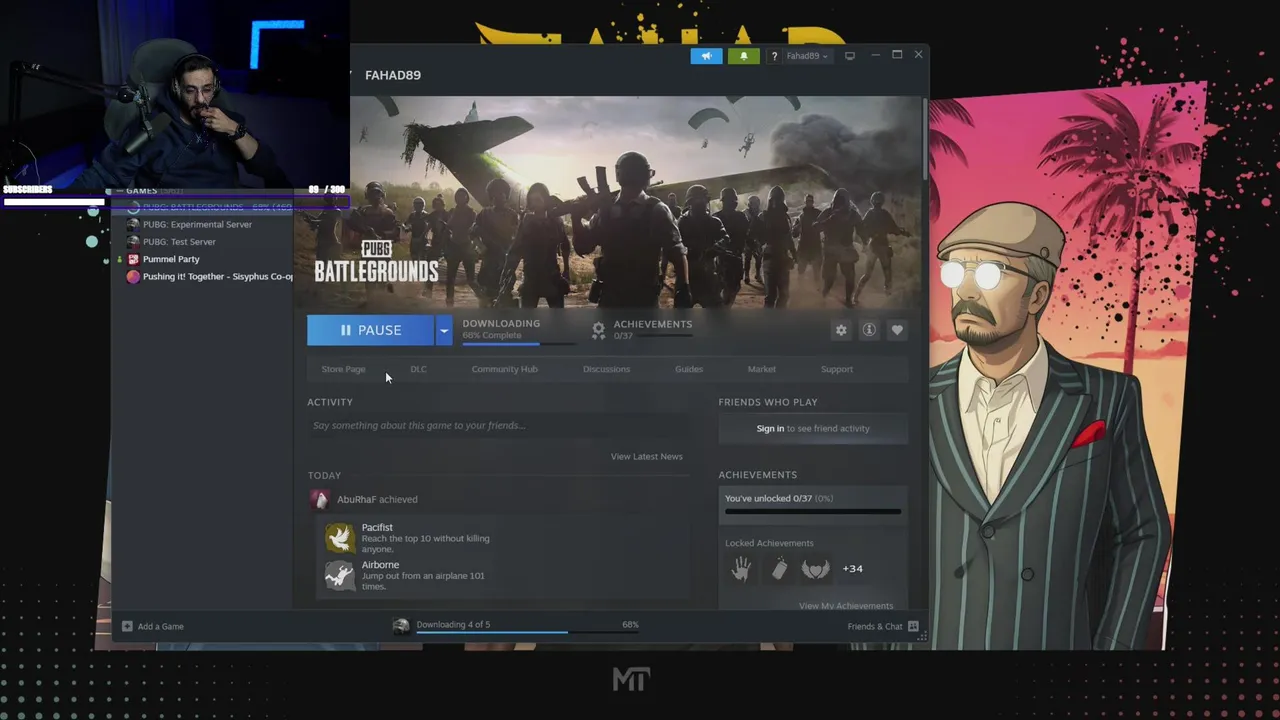
Task: Select Pushing It! Together - Sisyphus Co-op
Action: point(218,276)
